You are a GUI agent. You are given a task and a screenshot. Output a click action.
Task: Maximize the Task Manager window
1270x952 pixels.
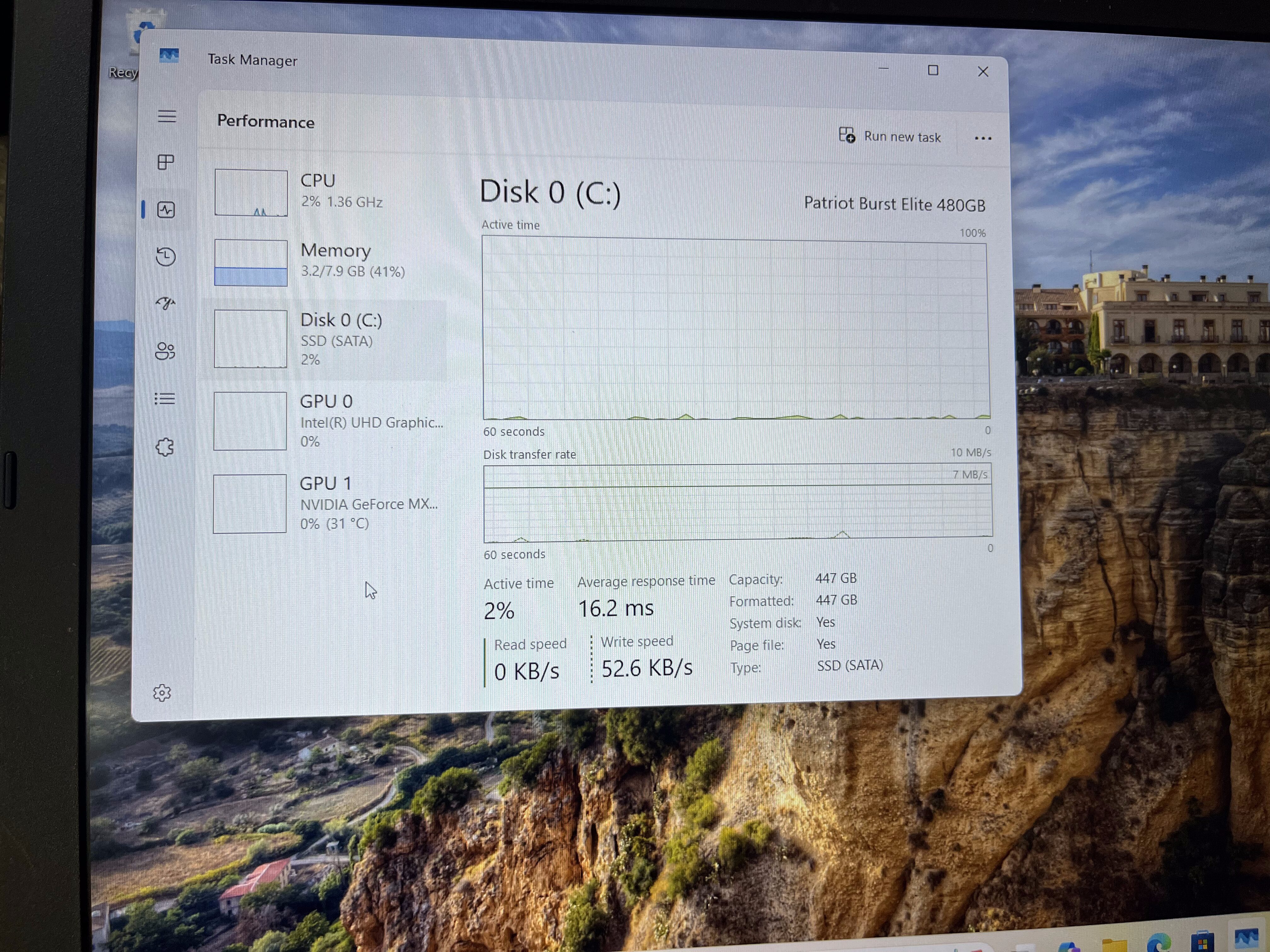tap(933, 70)
